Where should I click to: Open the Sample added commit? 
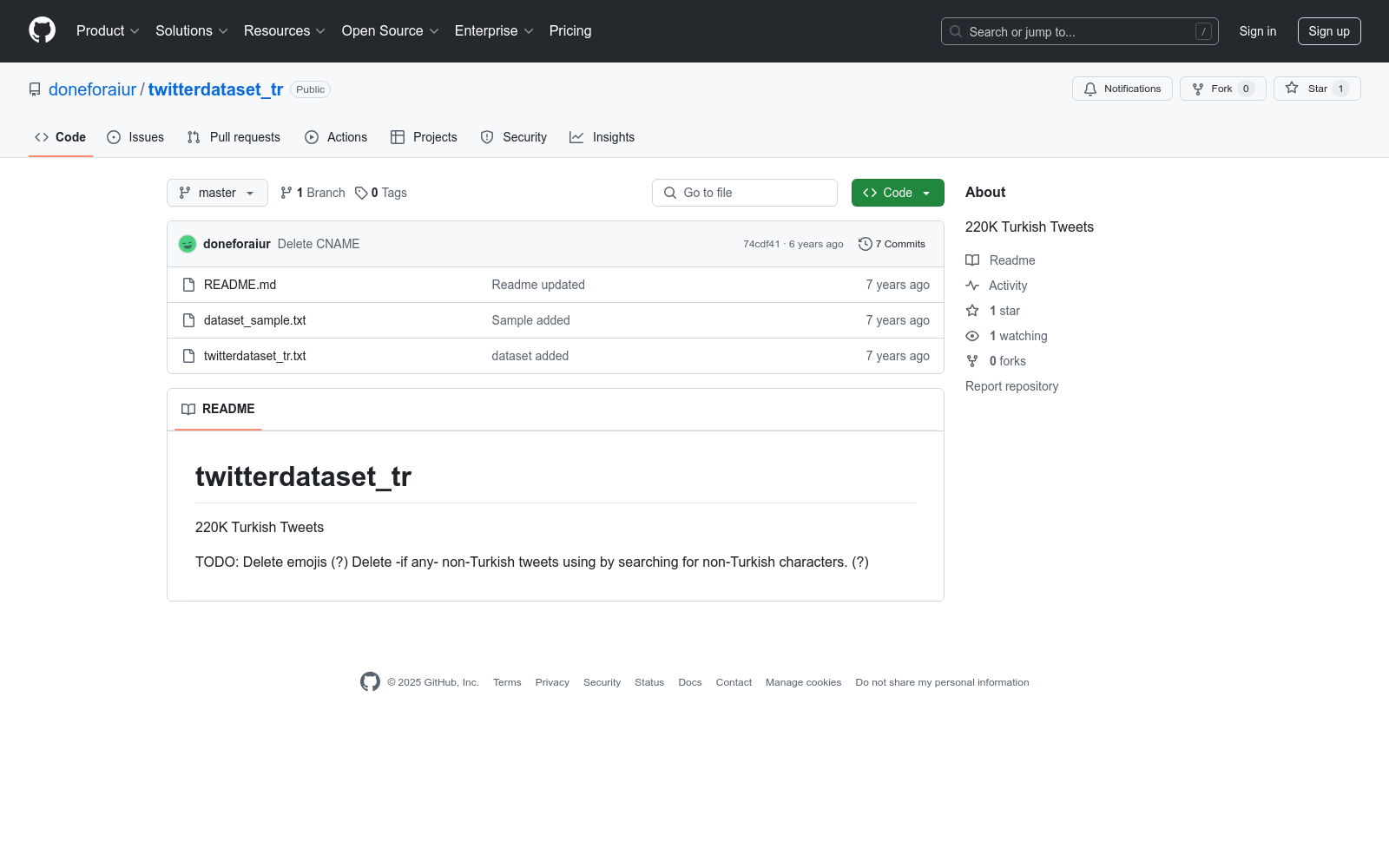pyautogui.click(x=531, y=320)
